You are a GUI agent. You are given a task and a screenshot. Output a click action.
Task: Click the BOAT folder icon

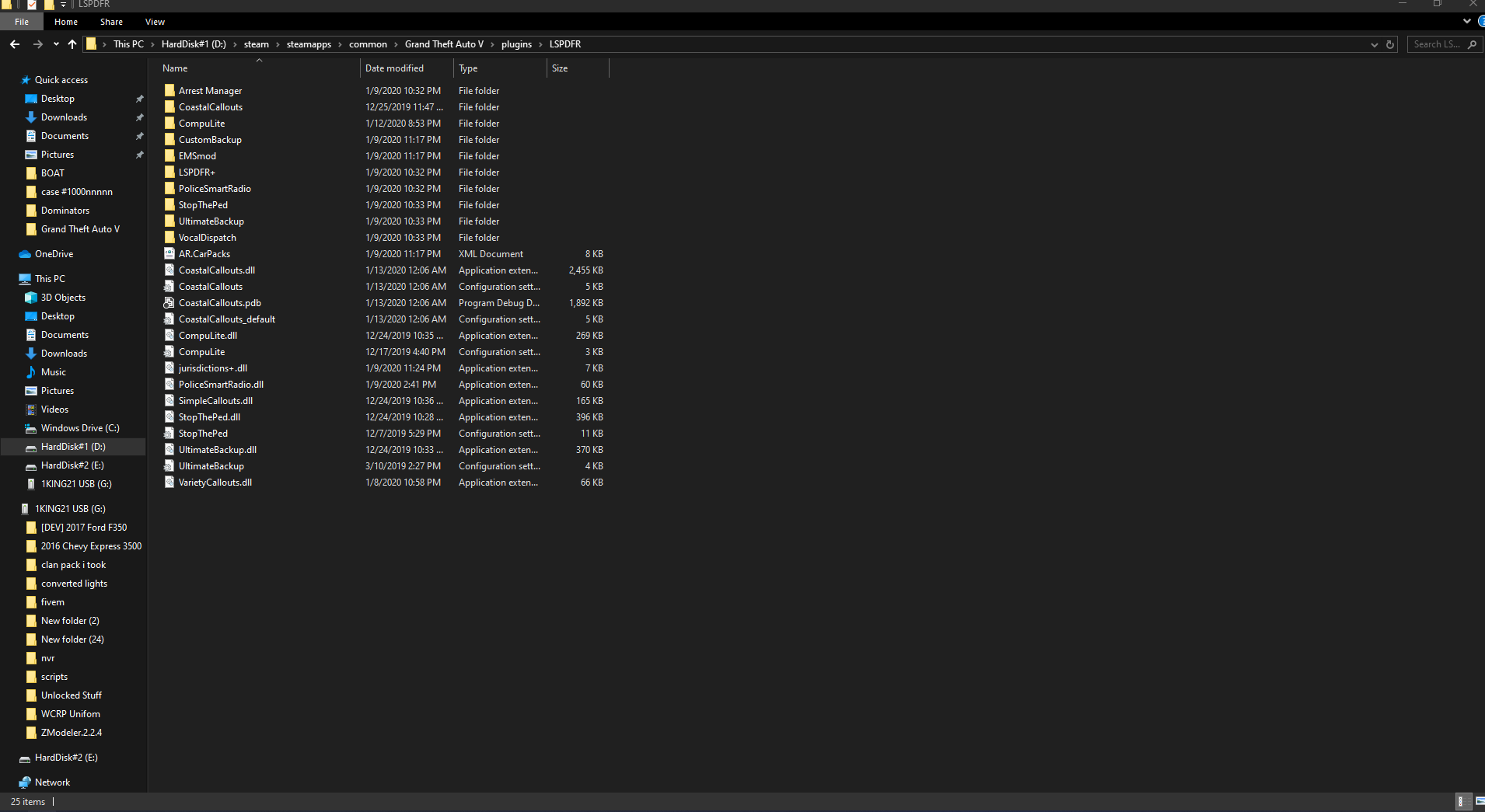(31, 173)
